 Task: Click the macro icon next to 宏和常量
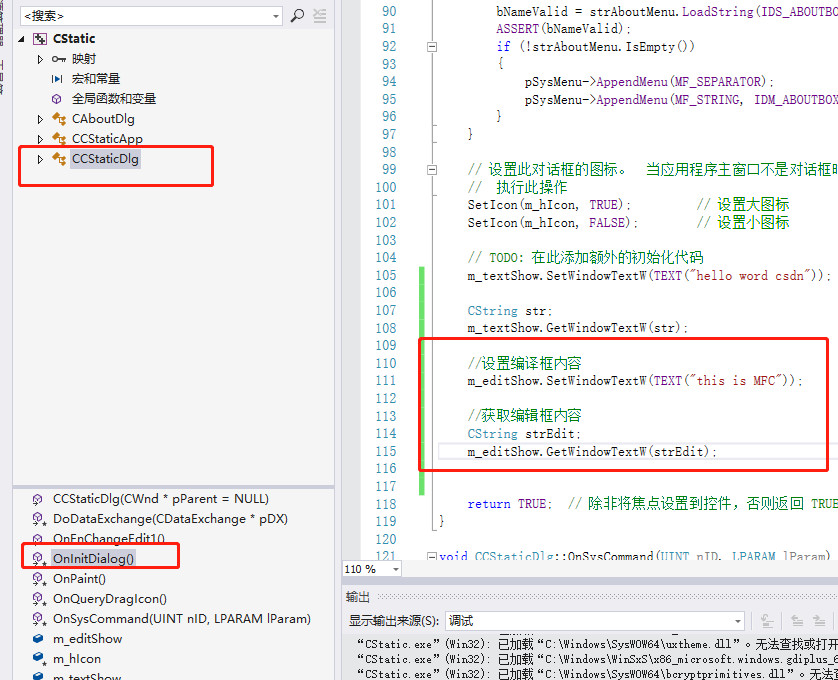click(x=57, y=79)
